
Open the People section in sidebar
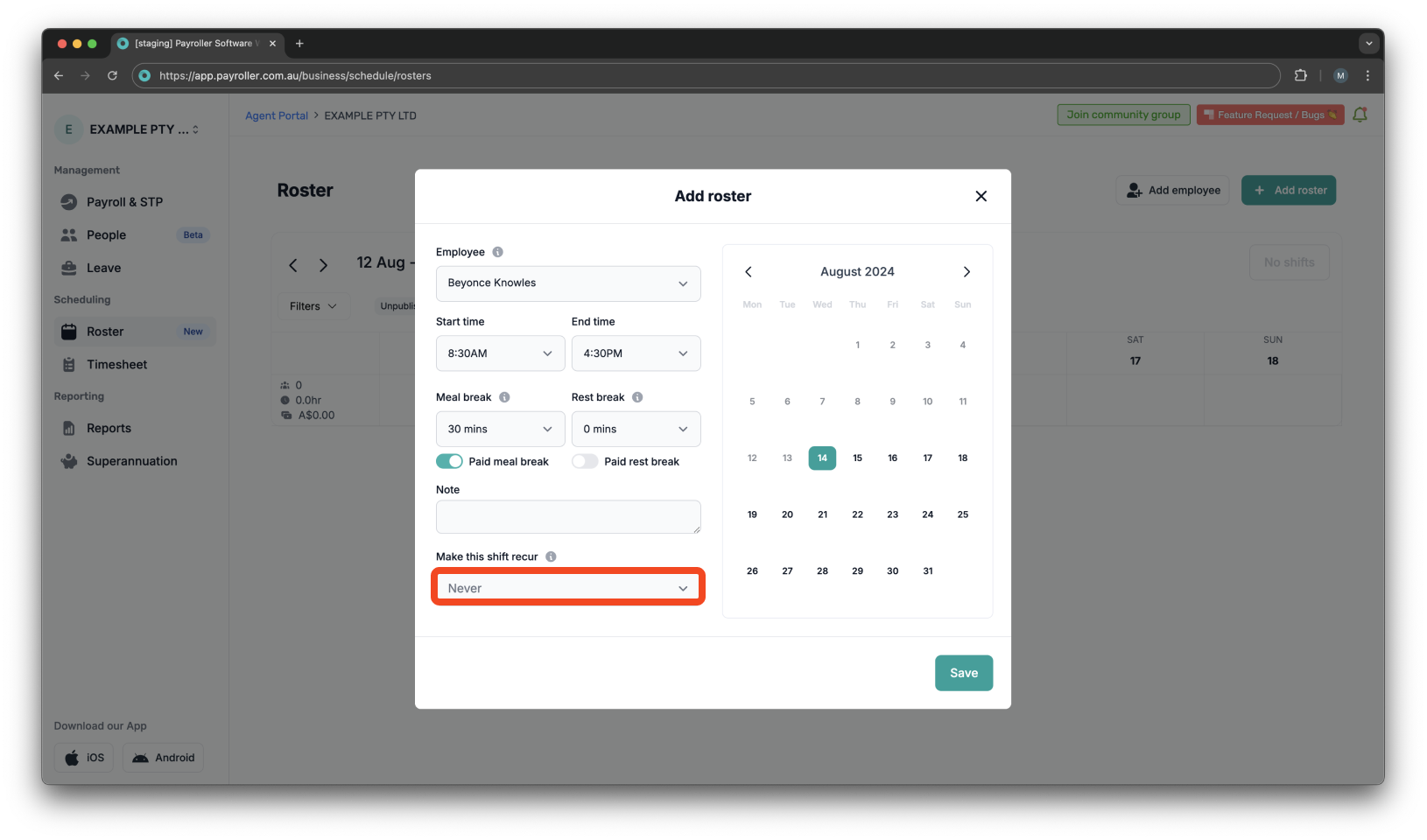coord(135,235)
